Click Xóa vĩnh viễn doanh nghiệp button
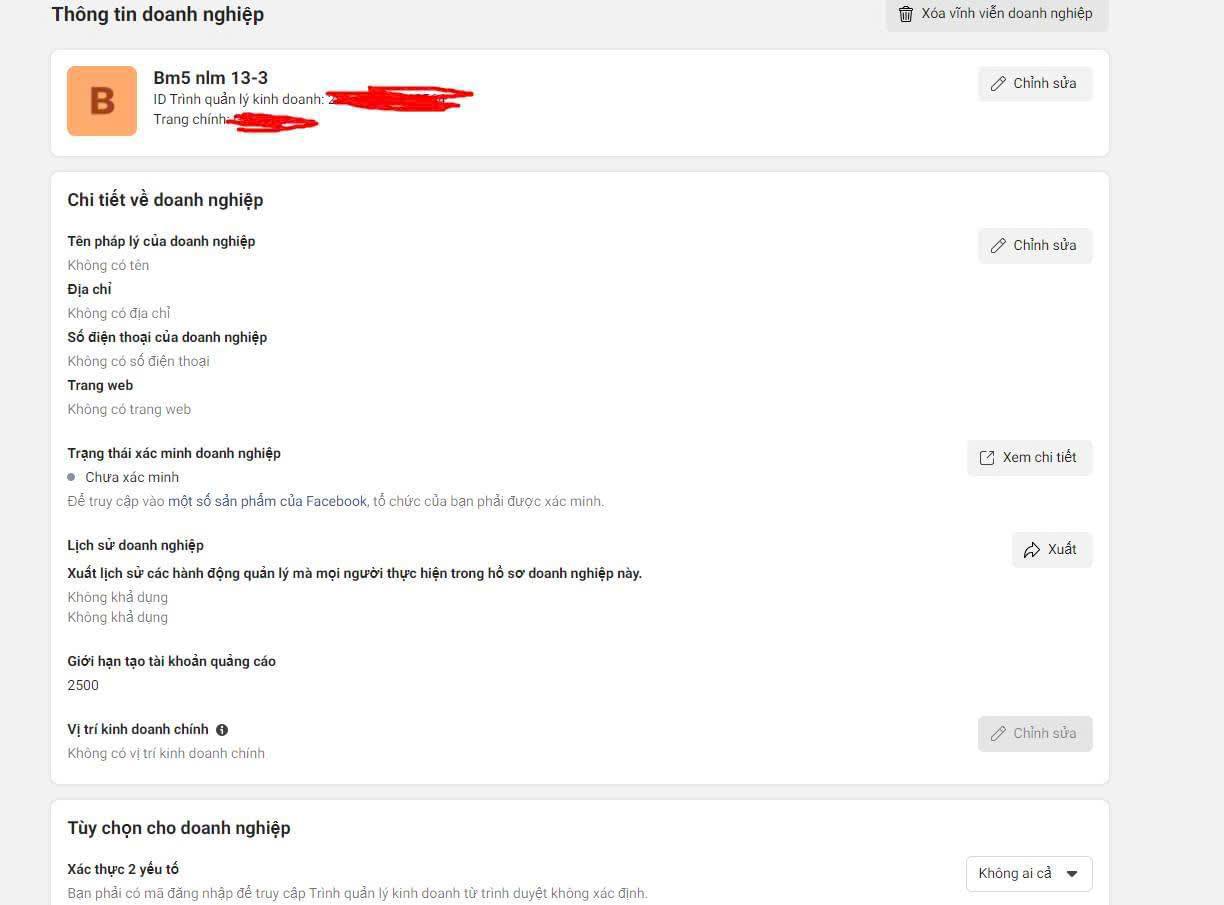 click(x=997, y=14)
